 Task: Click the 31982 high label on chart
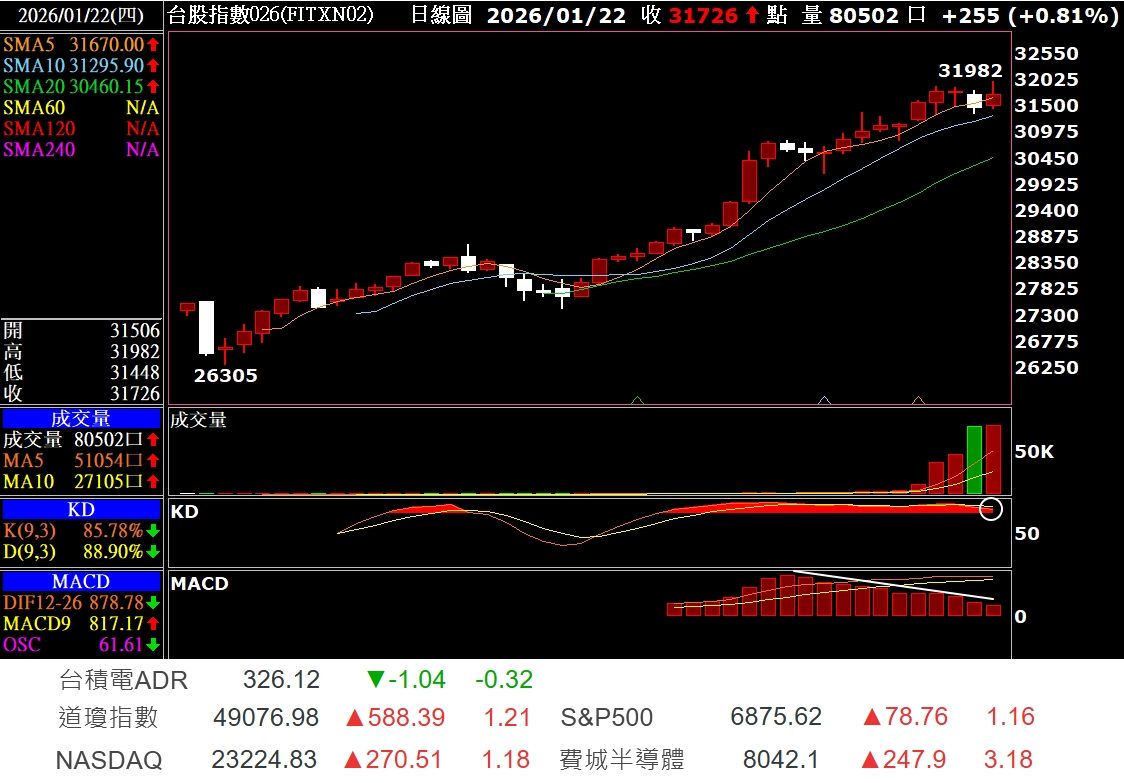[970, 70]
